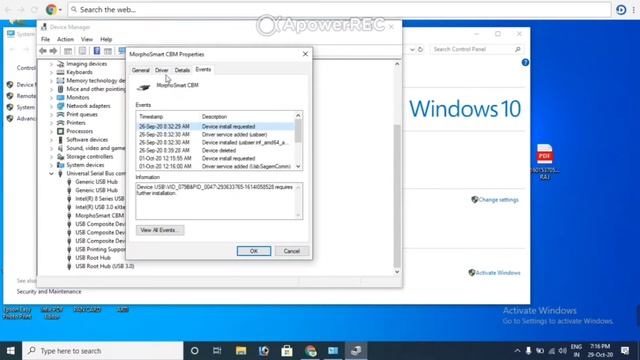This screenshot has width=640, height=360.
Task: Open Security and Maintenance link
Action: coord(49,291)
